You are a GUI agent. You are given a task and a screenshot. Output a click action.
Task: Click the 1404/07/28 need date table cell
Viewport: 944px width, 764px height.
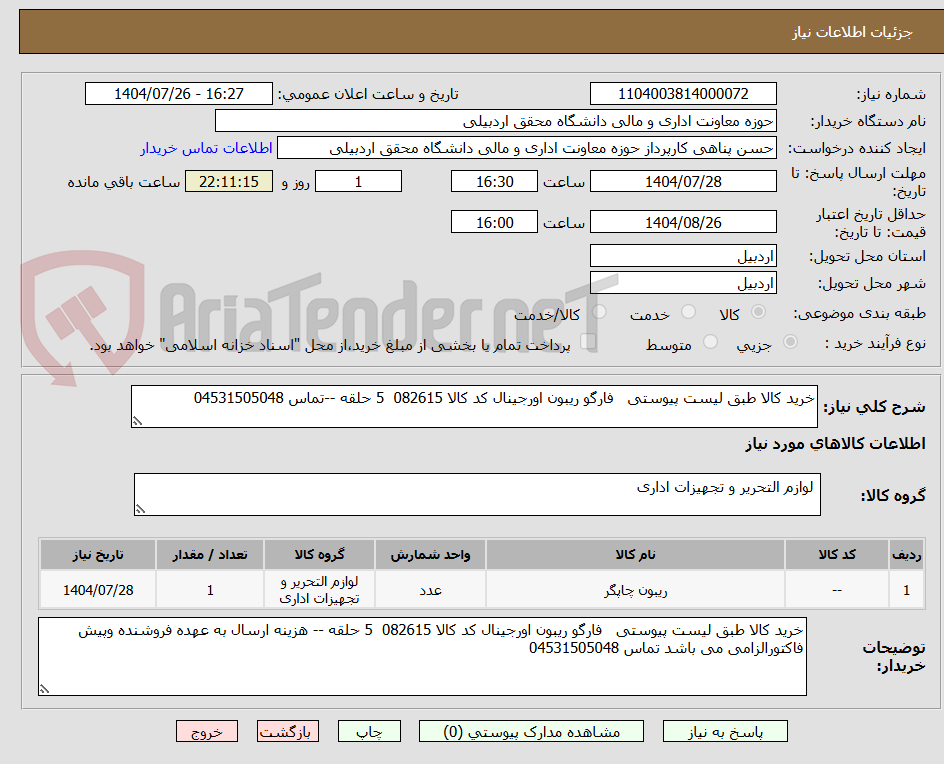pos(98,590)
